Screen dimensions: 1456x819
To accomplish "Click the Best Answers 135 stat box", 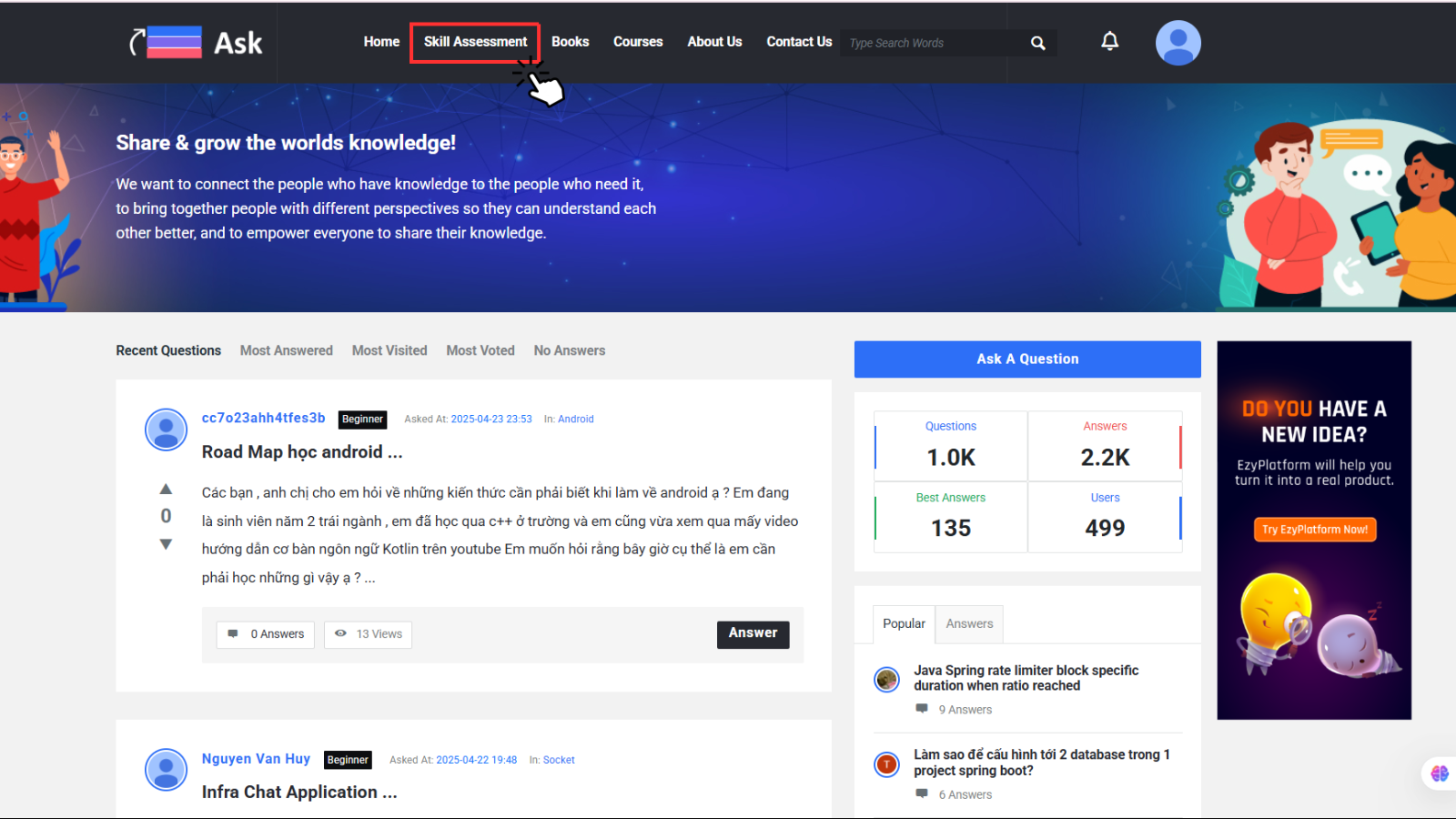I will pos(951,517).
